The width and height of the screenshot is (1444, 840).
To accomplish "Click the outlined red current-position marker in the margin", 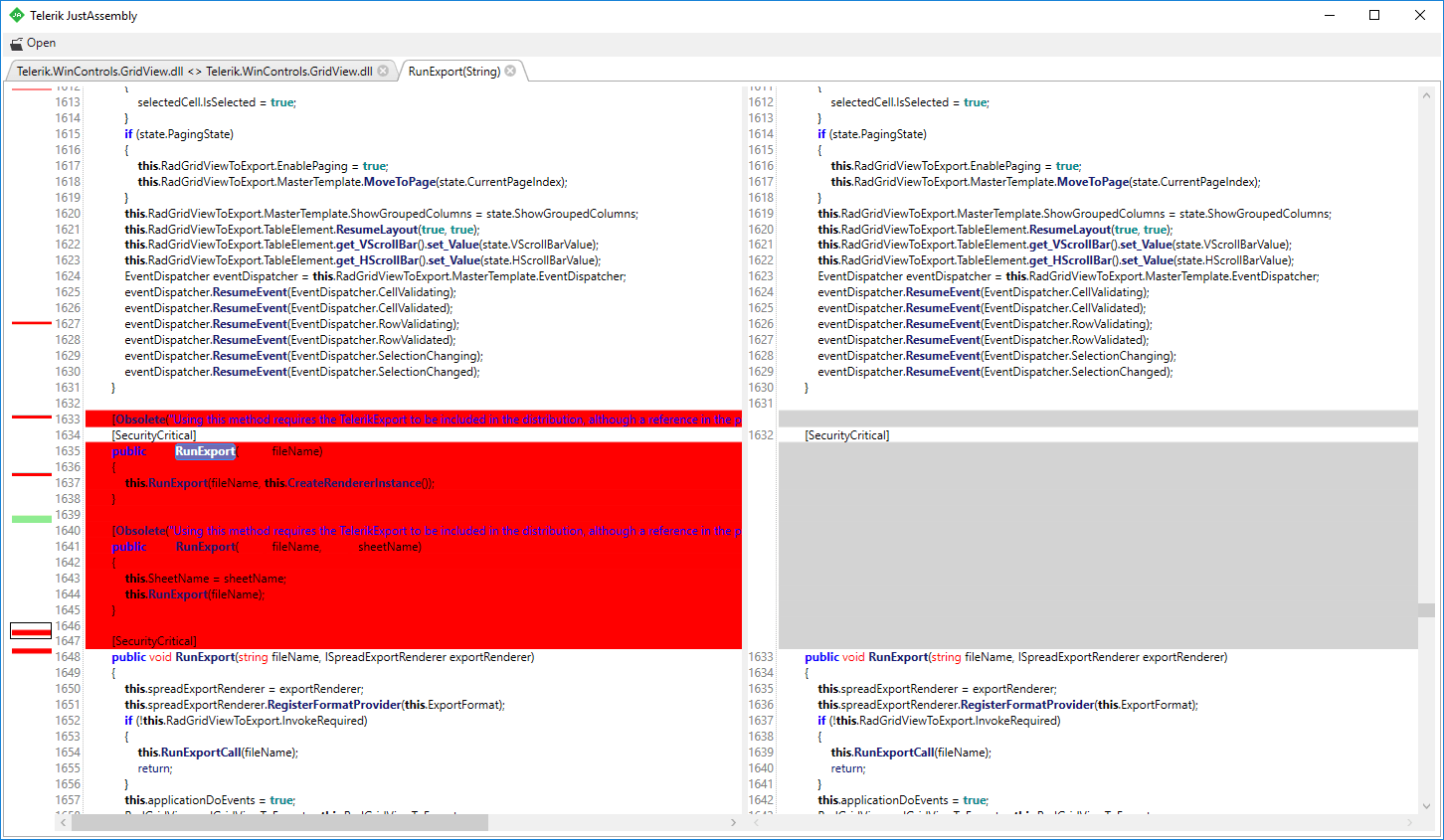I will (31, 631).
